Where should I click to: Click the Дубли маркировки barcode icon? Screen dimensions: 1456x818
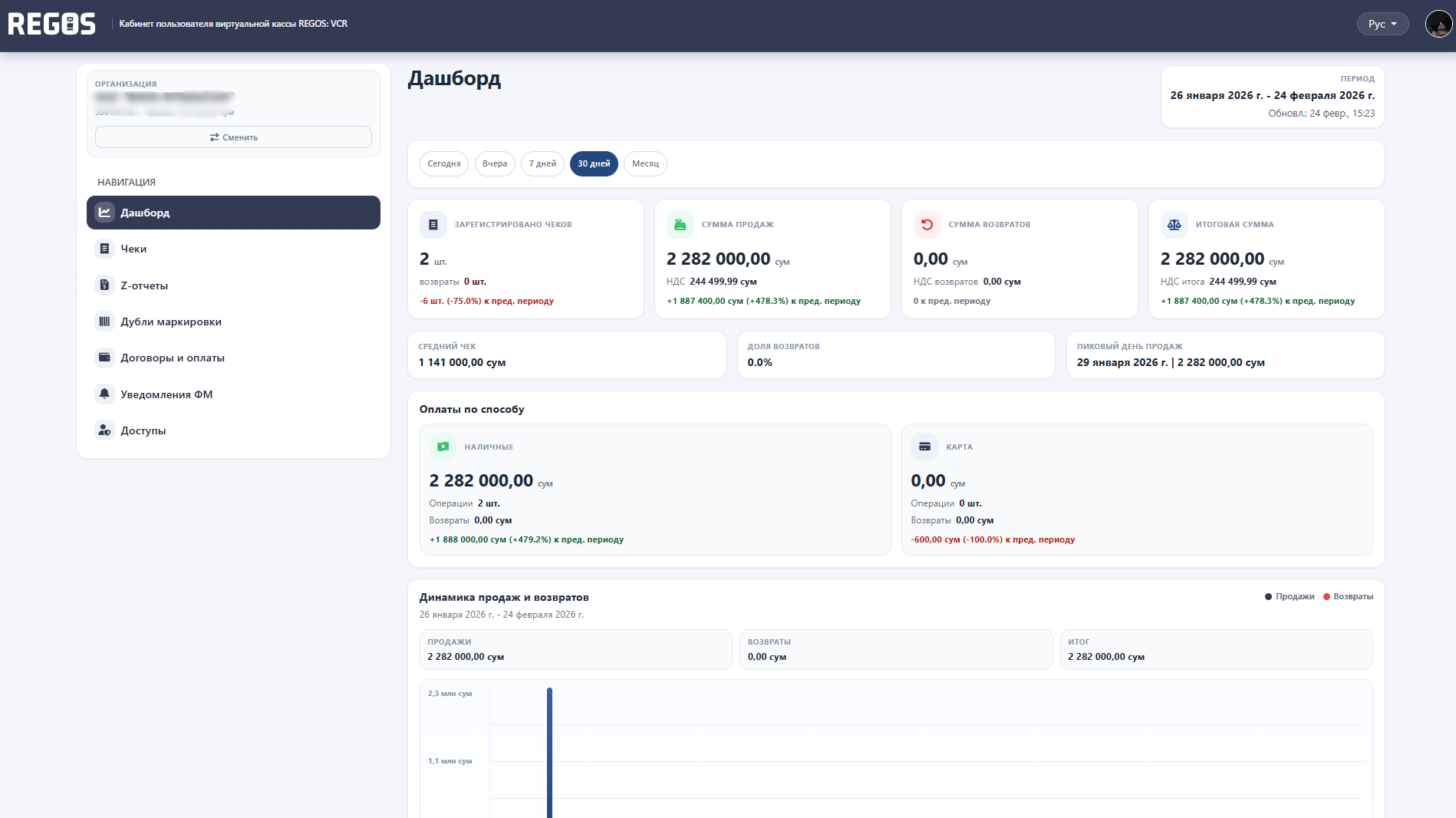click(x=104, y=322)
